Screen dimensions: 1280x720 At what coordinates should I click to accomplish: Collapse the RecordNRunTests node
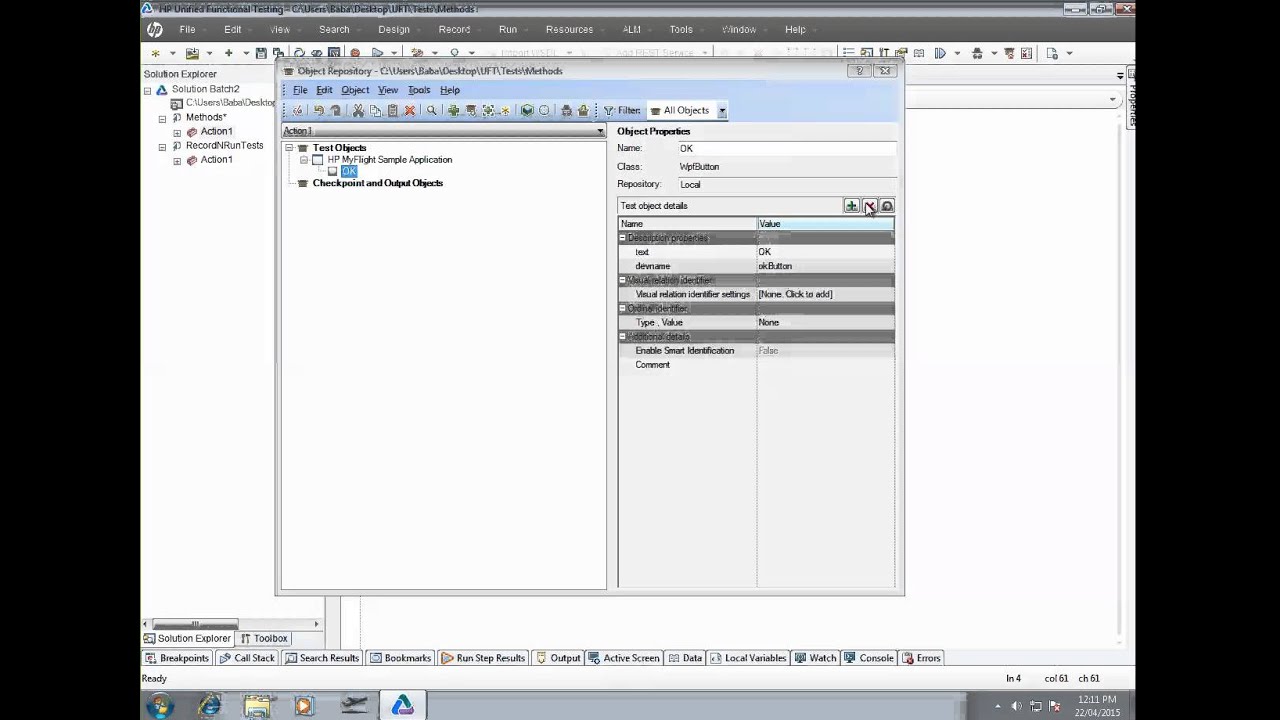(162, 146)
